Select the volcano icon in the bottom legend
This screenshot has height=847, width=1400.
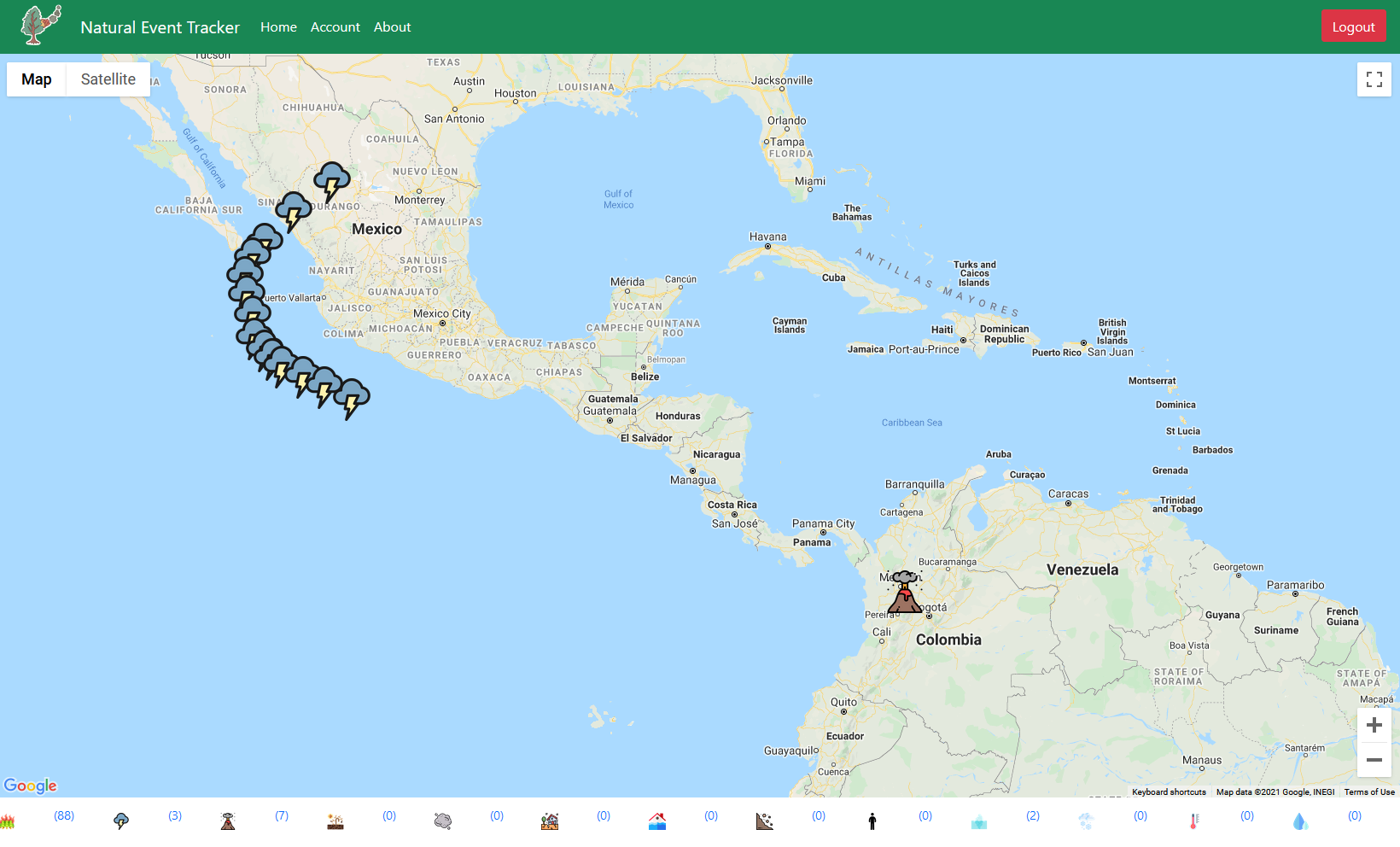point(228,821)
